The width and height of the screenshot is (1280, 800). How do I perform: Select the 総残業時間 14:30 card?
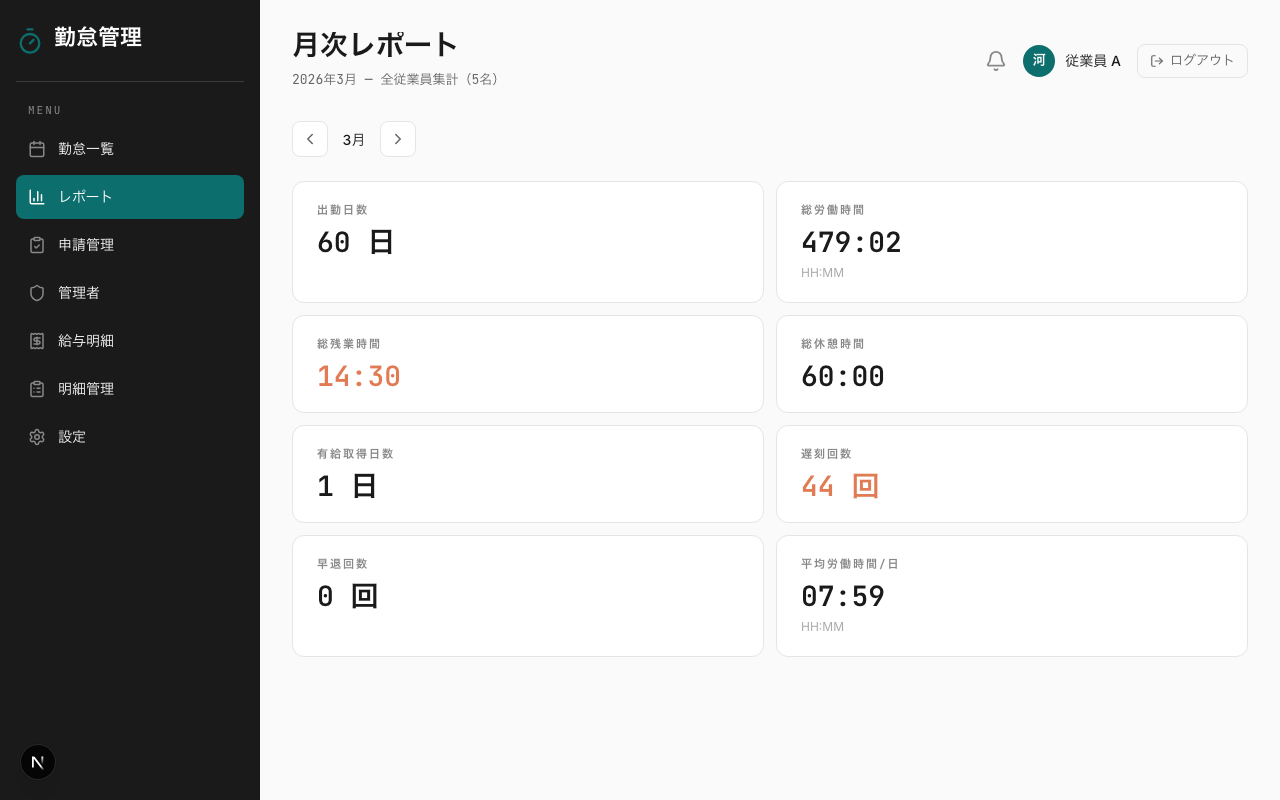[528, 364]
